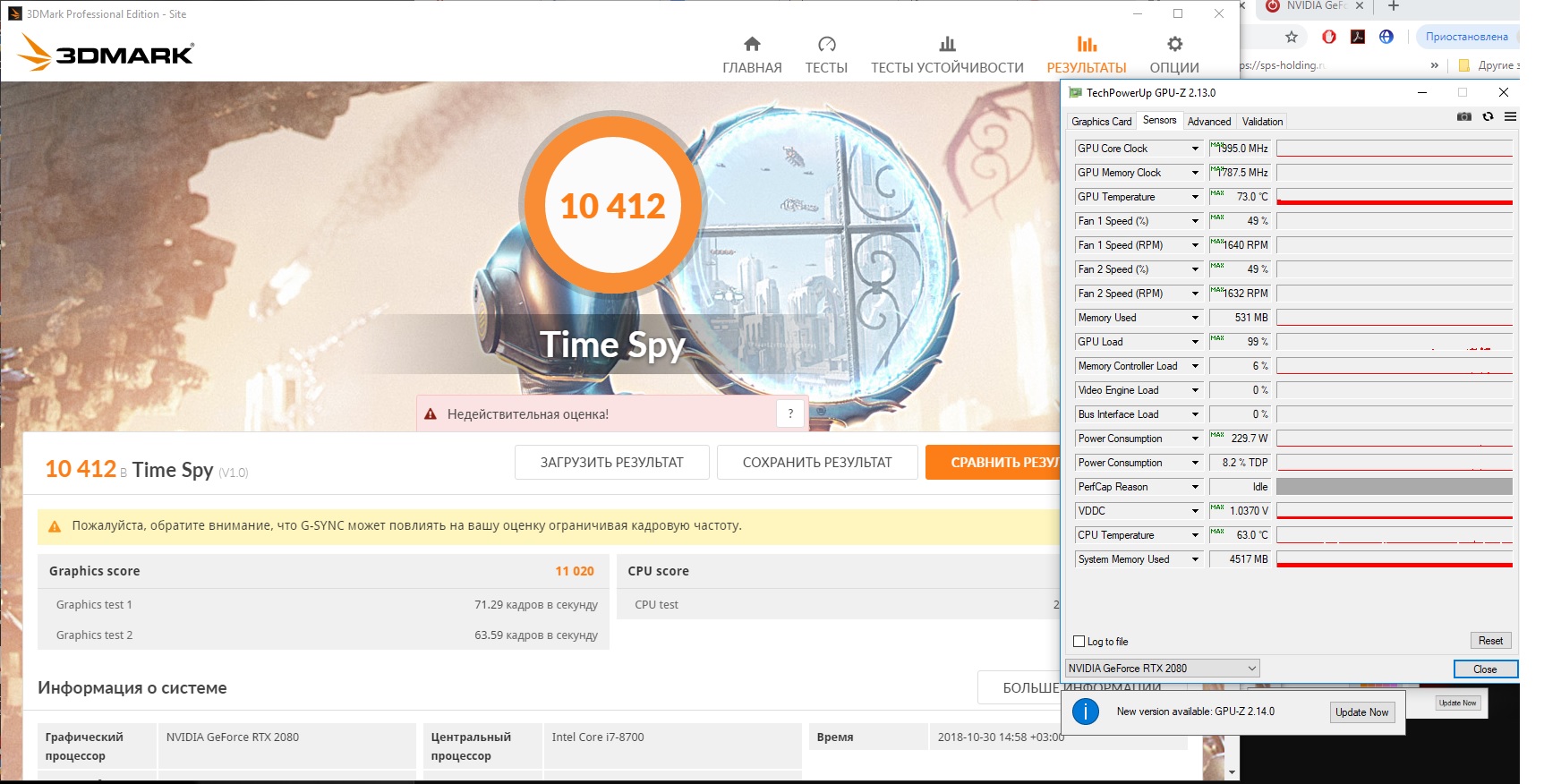Select the РЕЗУЛЬТАТЫ navigation tab
This screenshot has height=784, width=1561.
(x=1087, y=55)
